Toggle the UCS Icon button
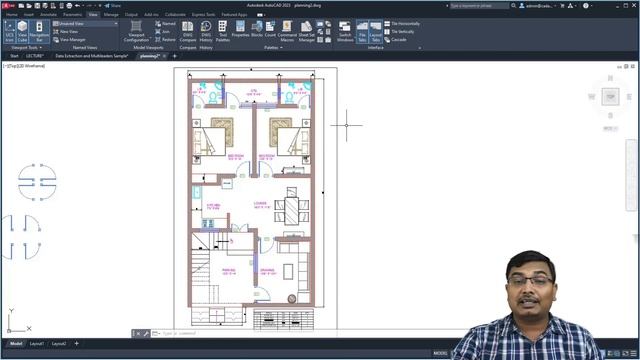This screenshot has width=640, height=360. click(x=9, y=31)
